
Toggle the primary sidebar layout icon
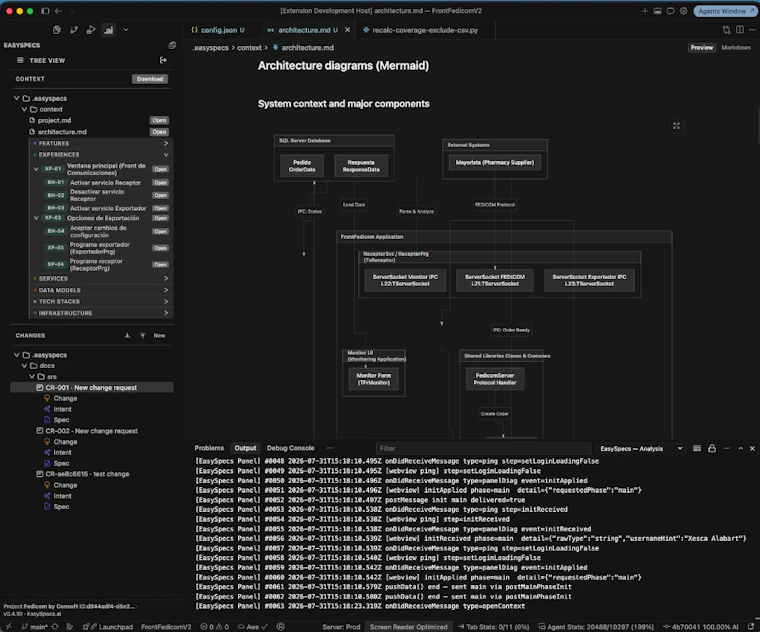pyautogui.click(x=45, y=11)
